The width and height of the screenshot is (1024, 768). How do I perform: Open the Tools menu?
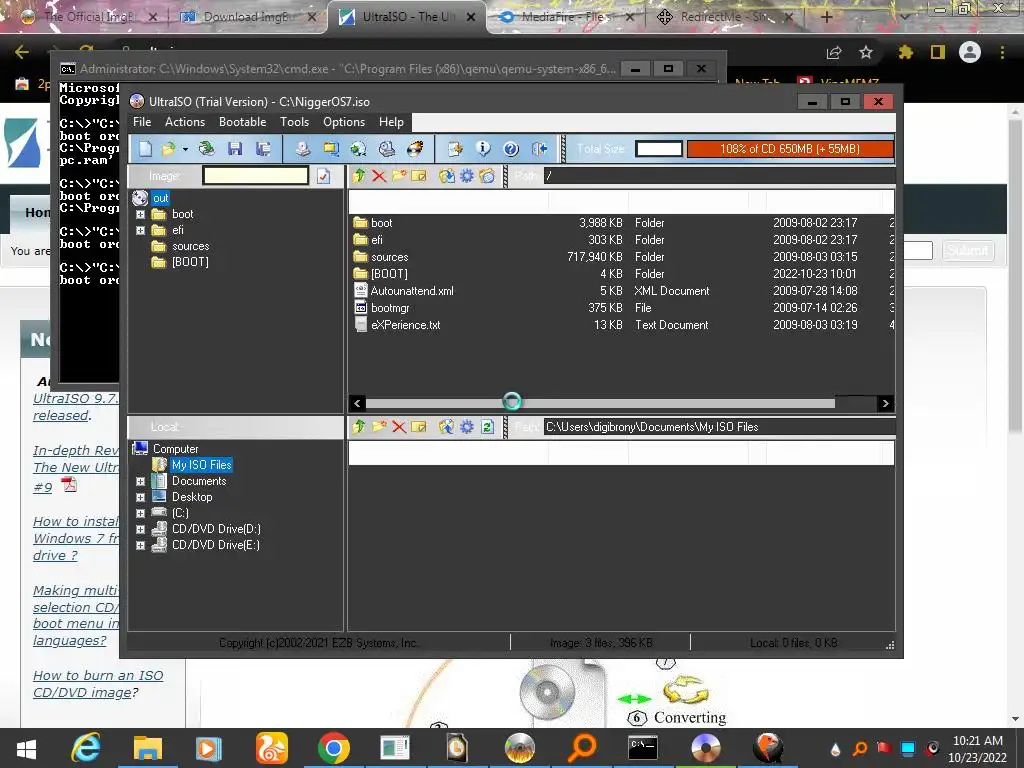(x=295, y=122)
